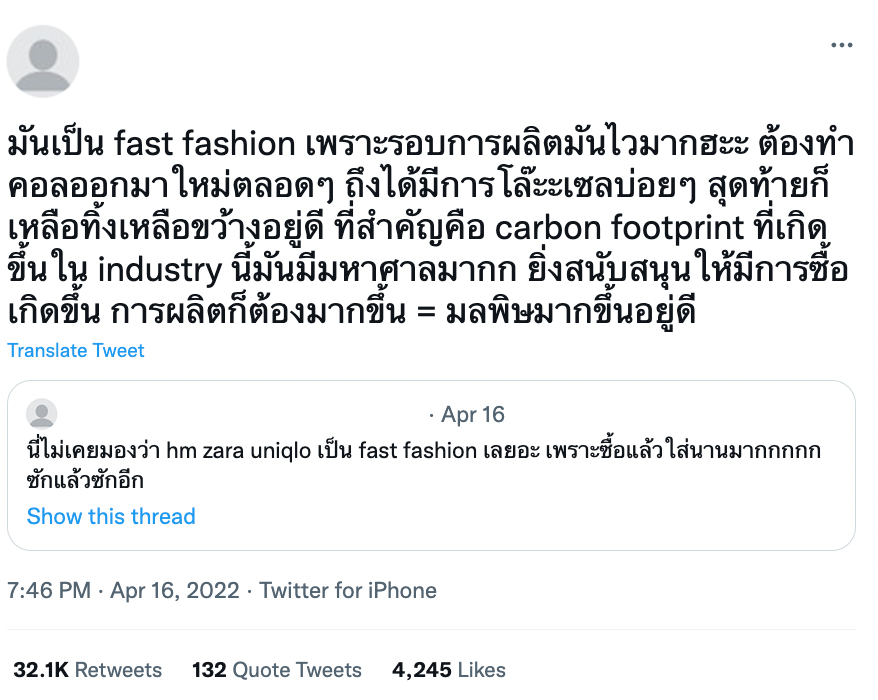
Task: Click the Translate Tweet link
Action: coord(76,351)
